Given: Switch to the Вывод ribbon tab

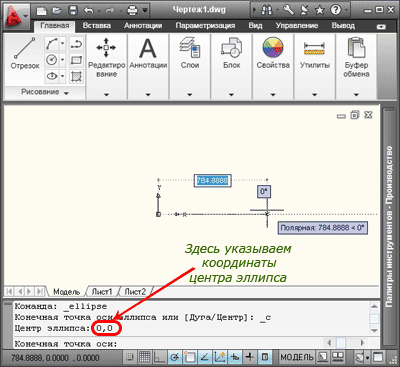Looking at the screenshot, I should [343, 26].
